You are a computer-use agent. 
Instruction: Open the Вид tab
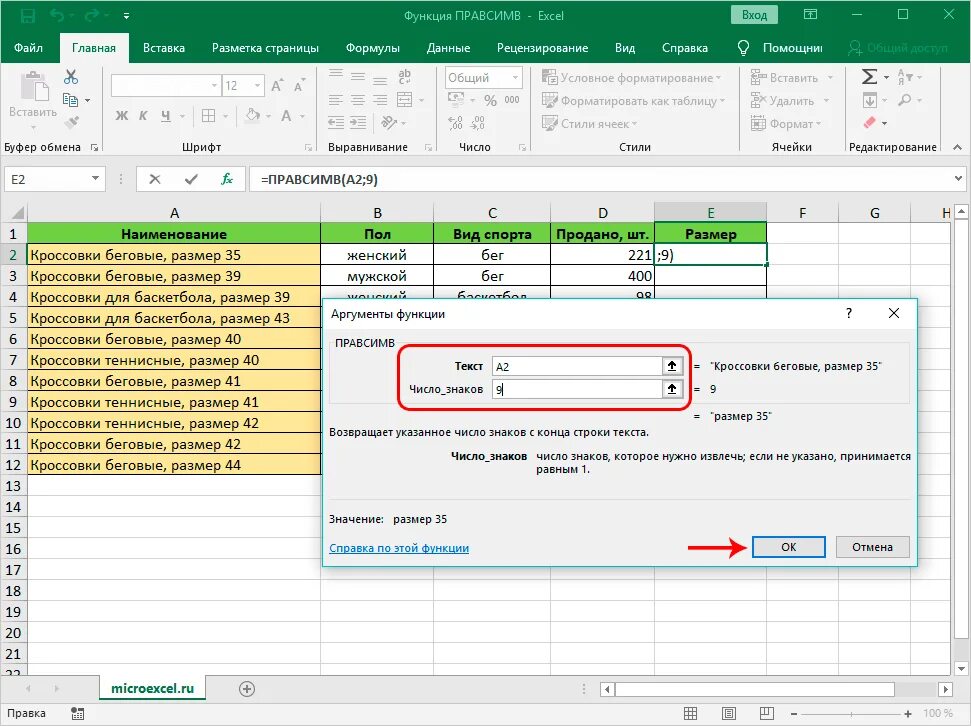[625, 48]
